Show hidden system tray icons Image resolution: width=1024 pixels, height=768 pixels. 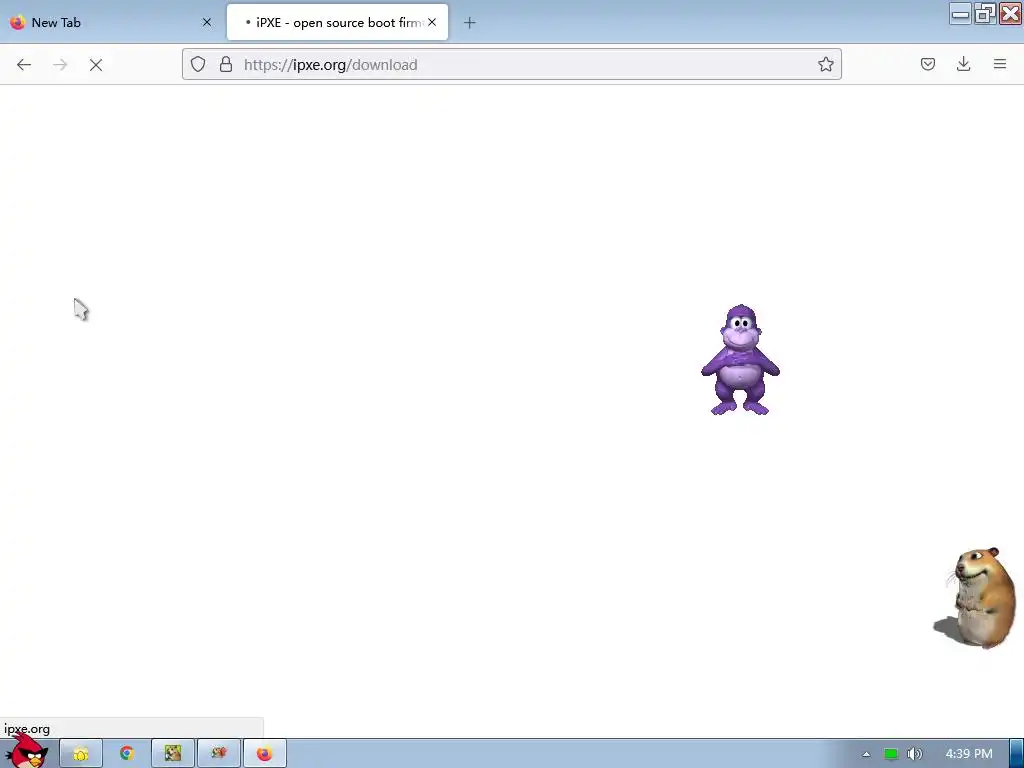(866, 754)
